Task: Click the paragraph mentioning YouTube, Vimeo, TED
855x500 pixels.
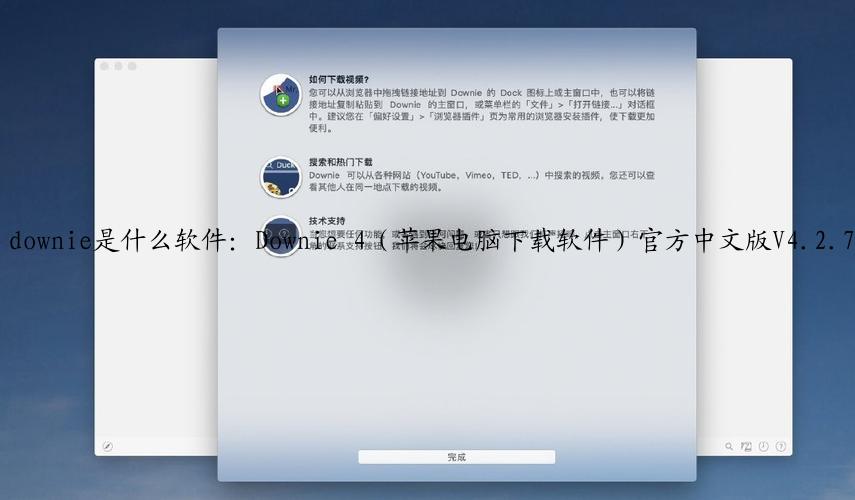Action: (482, 181)
